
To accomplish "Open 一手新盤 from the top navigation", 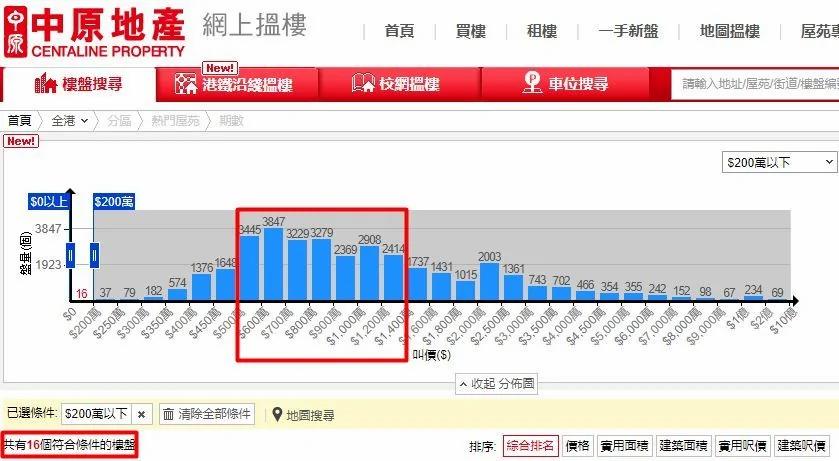I will pos(628,31).
